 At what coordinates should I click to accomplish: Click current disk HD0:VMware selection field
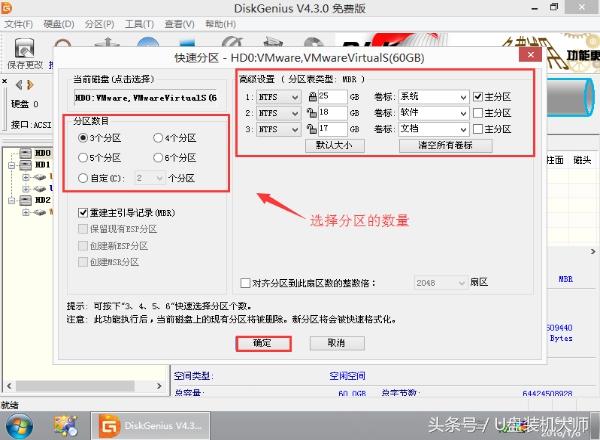point(146,98)
